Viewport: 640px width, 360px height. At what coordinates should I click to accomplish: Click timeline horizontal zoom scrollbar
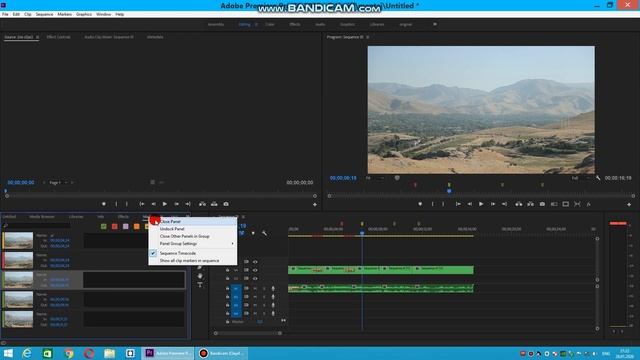coord(248,333)
